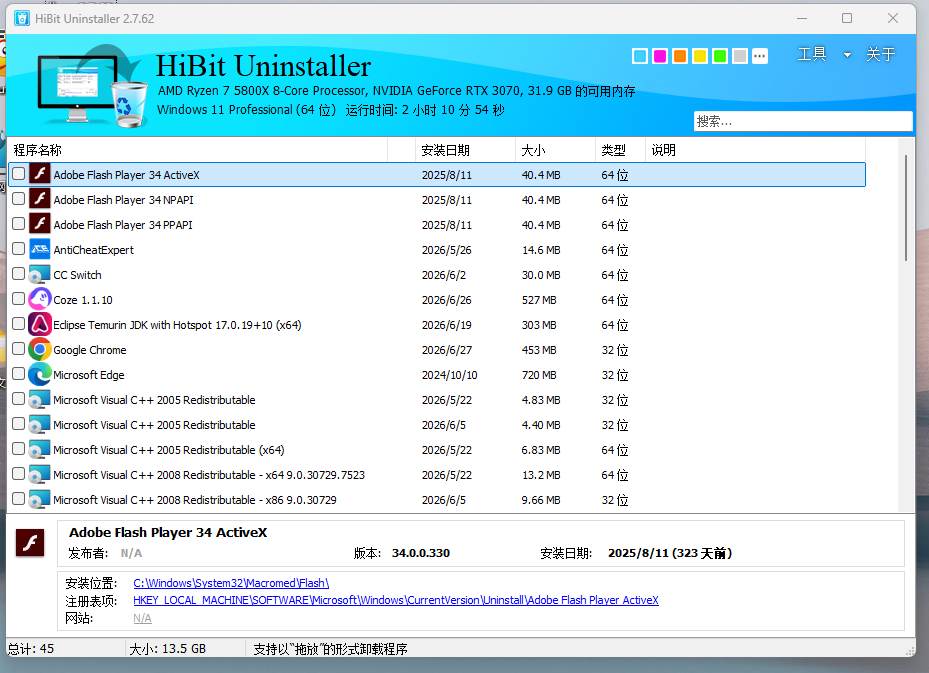
Task: Apply the light blue theme color
Action: coord(640,56)
